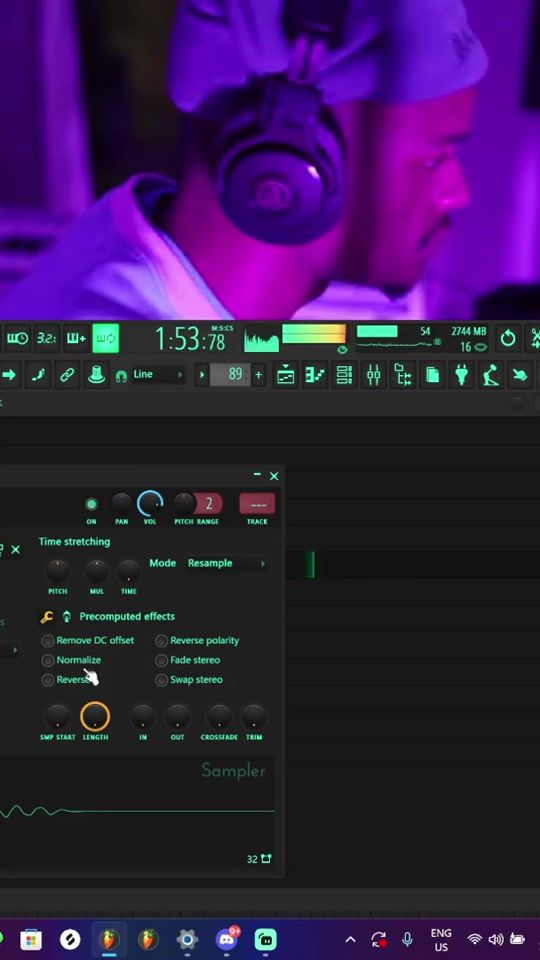Click the green clip in the playlist
540x960 pixels.
[x=311, y=564]
